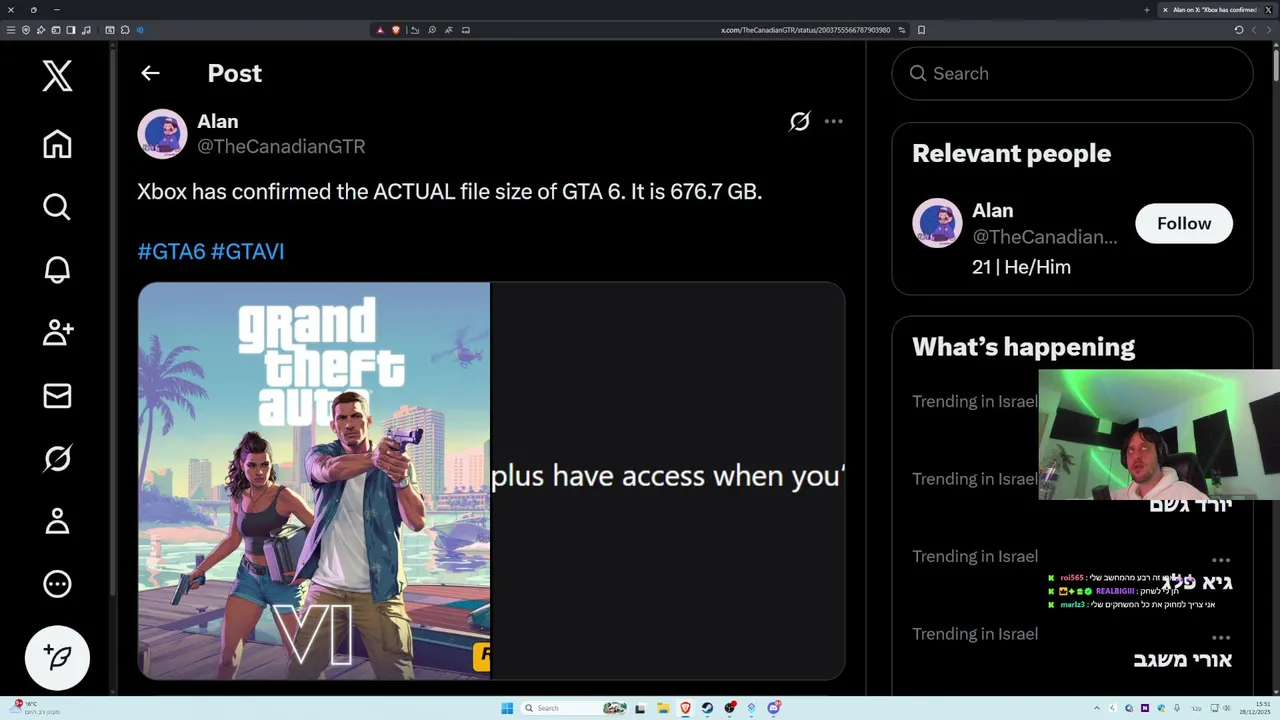Open the Profile page icon
The width and height of the screenshot is (1280, 720).
(x=57, y=521)
